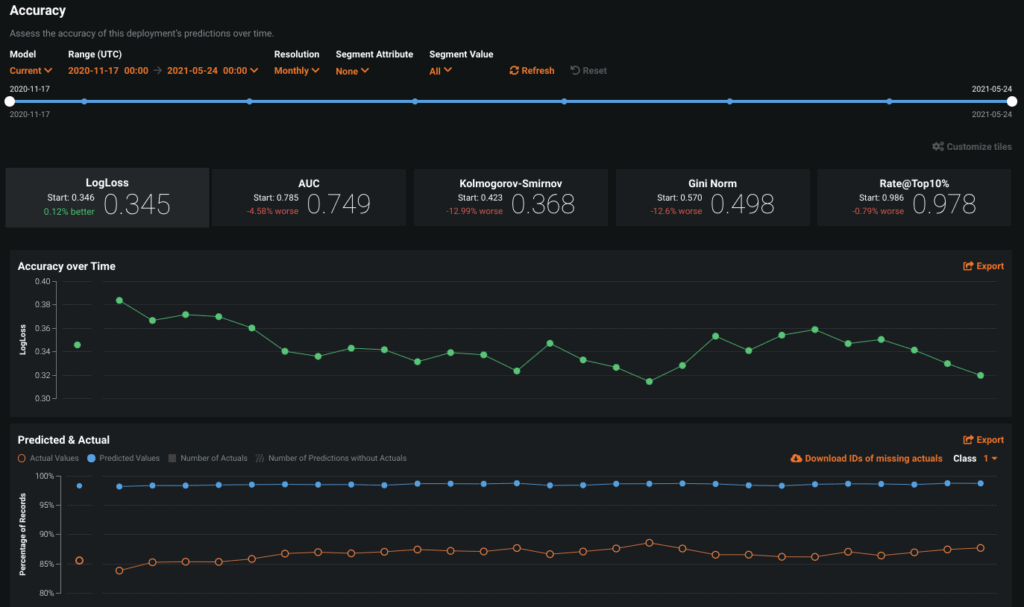
Task: Click the 'Range (UTC)' label
Action: tap(95, 54)
